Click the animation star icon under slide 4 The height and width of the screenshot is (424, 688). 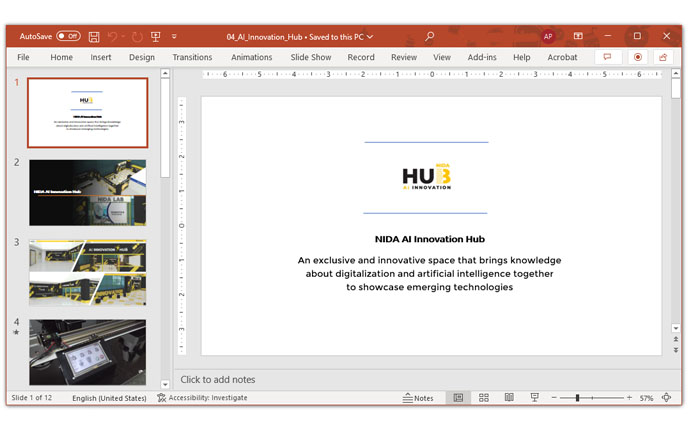pyautogui.click(x=16, y=332)
